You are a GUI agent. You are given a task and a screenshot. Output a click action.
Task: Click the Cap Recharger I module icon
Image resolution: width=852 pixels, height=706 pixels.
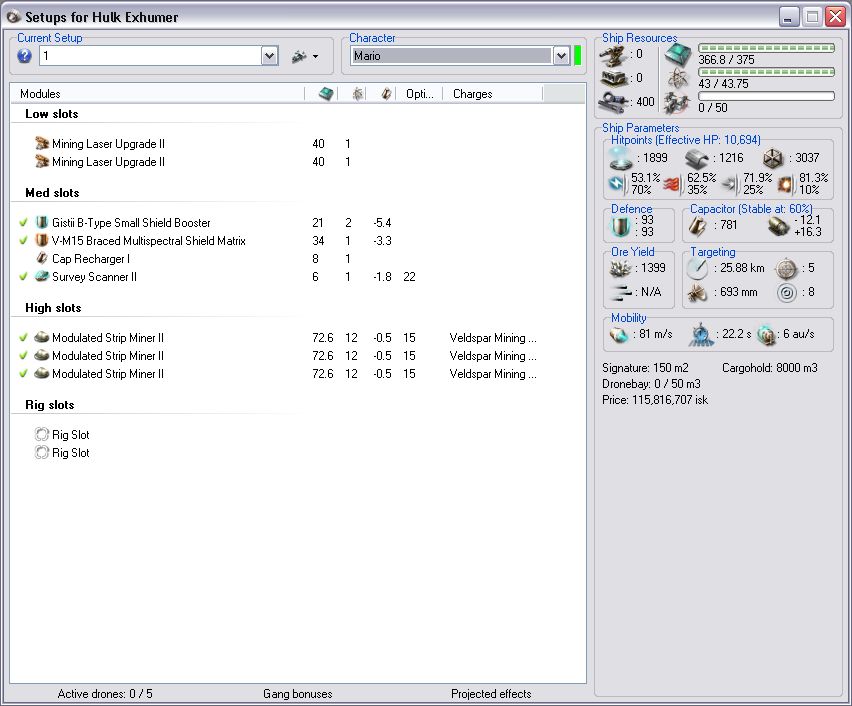tap(42, 258)
